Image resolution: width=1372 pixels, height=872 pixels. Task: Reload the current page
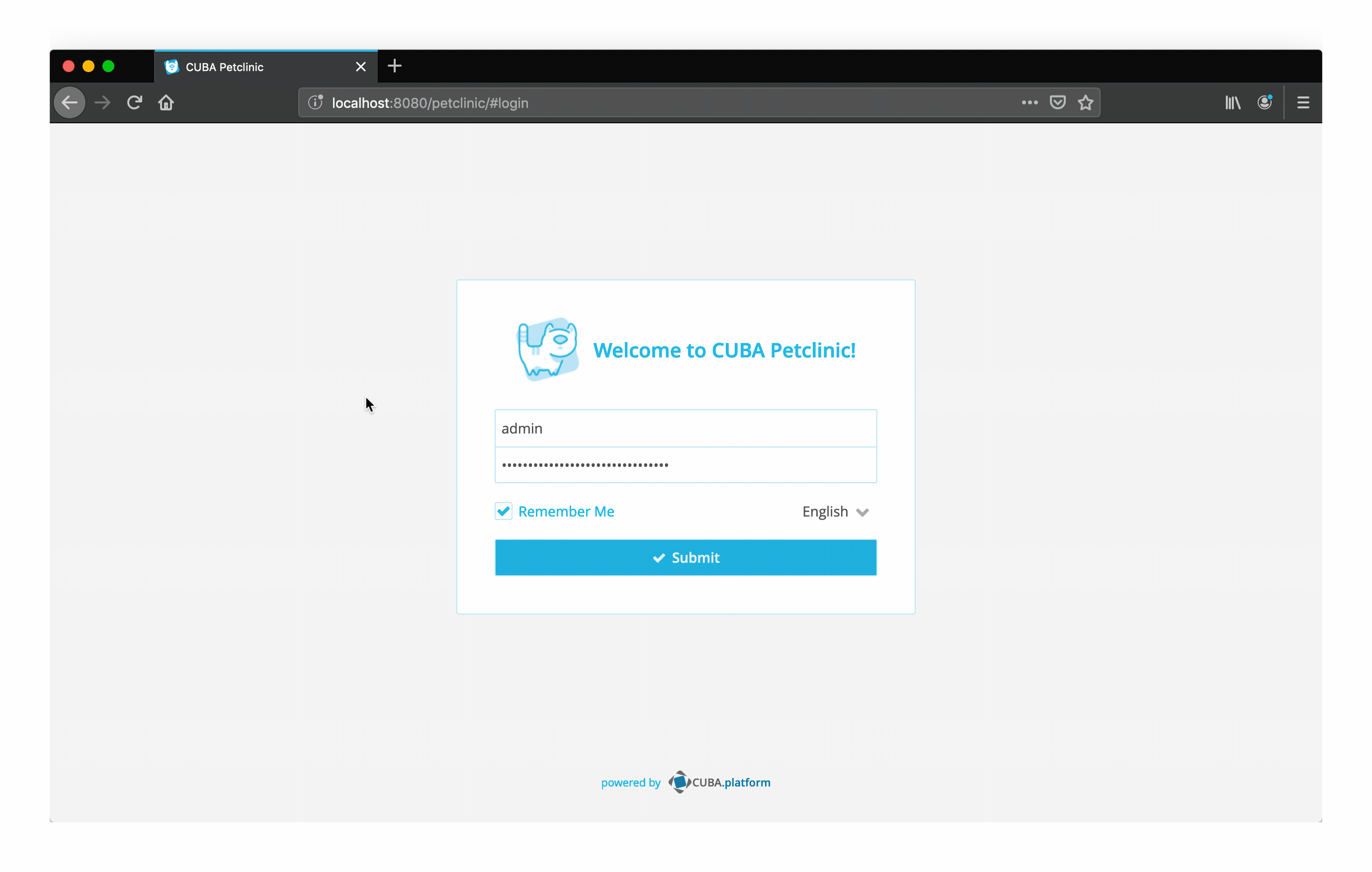(x=134, y=102)
